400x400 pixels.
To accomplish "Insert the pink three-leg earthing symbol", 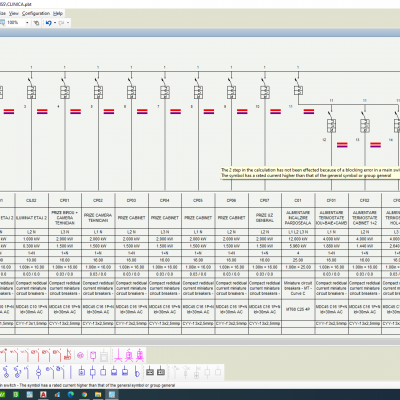I will (117, 355).
